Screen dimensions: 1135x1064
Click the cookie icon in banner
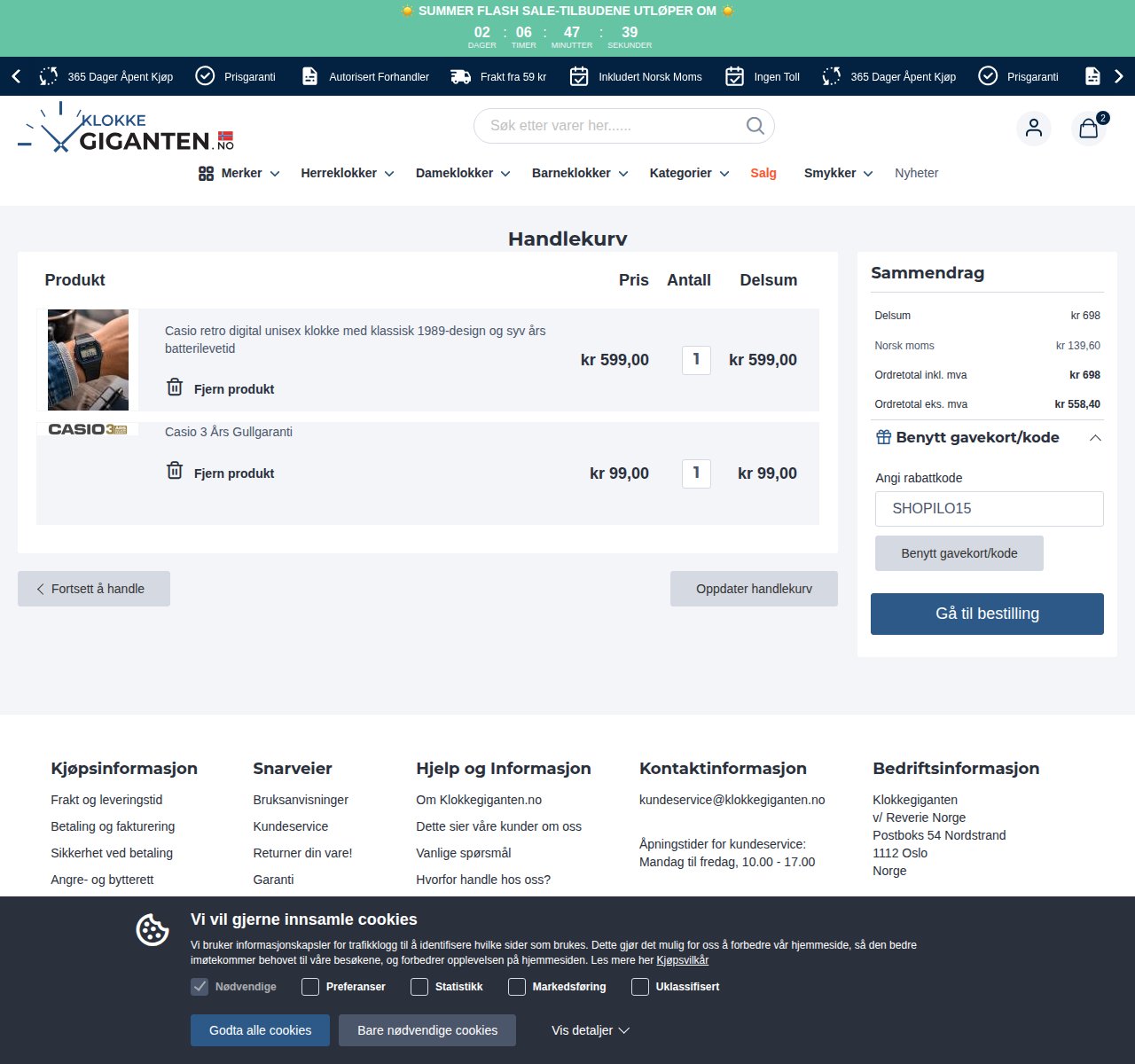pyautogui.click(x=153, y=929)
